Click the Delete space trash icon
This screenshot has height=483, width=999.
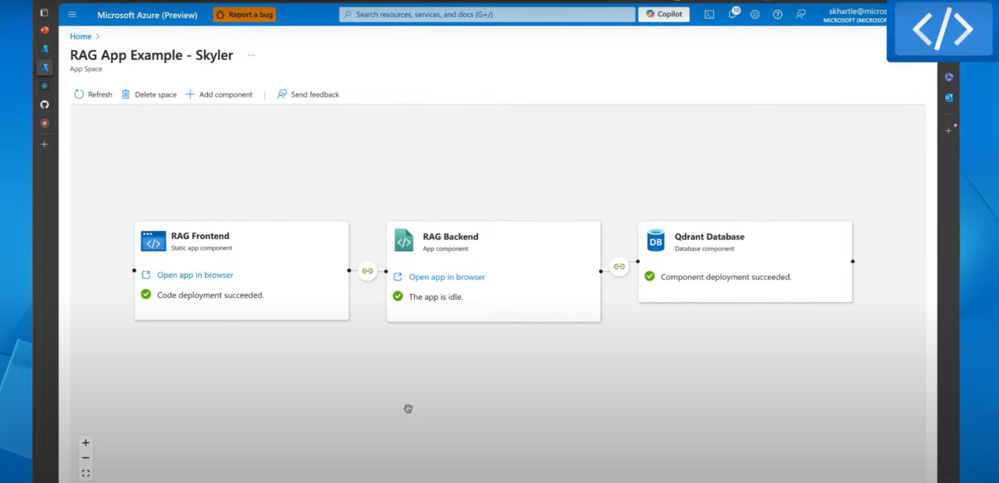pyautogui.click(x=126, y=94)
